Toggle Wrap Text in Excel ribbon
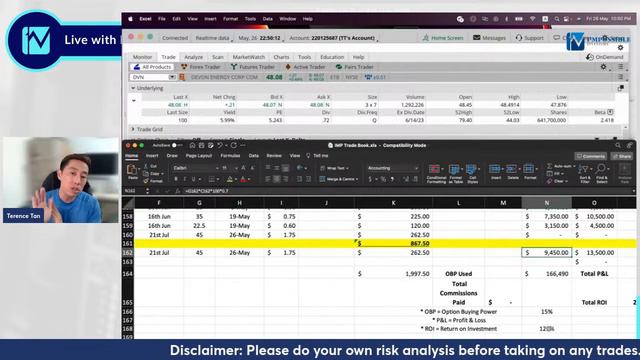Image resolution: width=640 pixels, height=360 pixels. (335, 168)
